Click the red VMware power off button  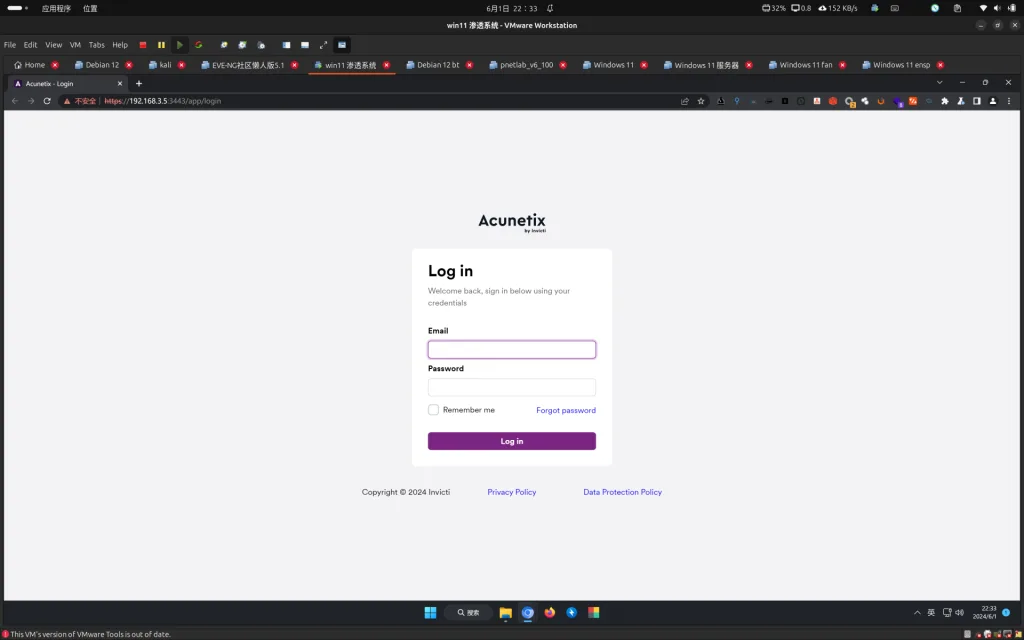tap(142, 45)
